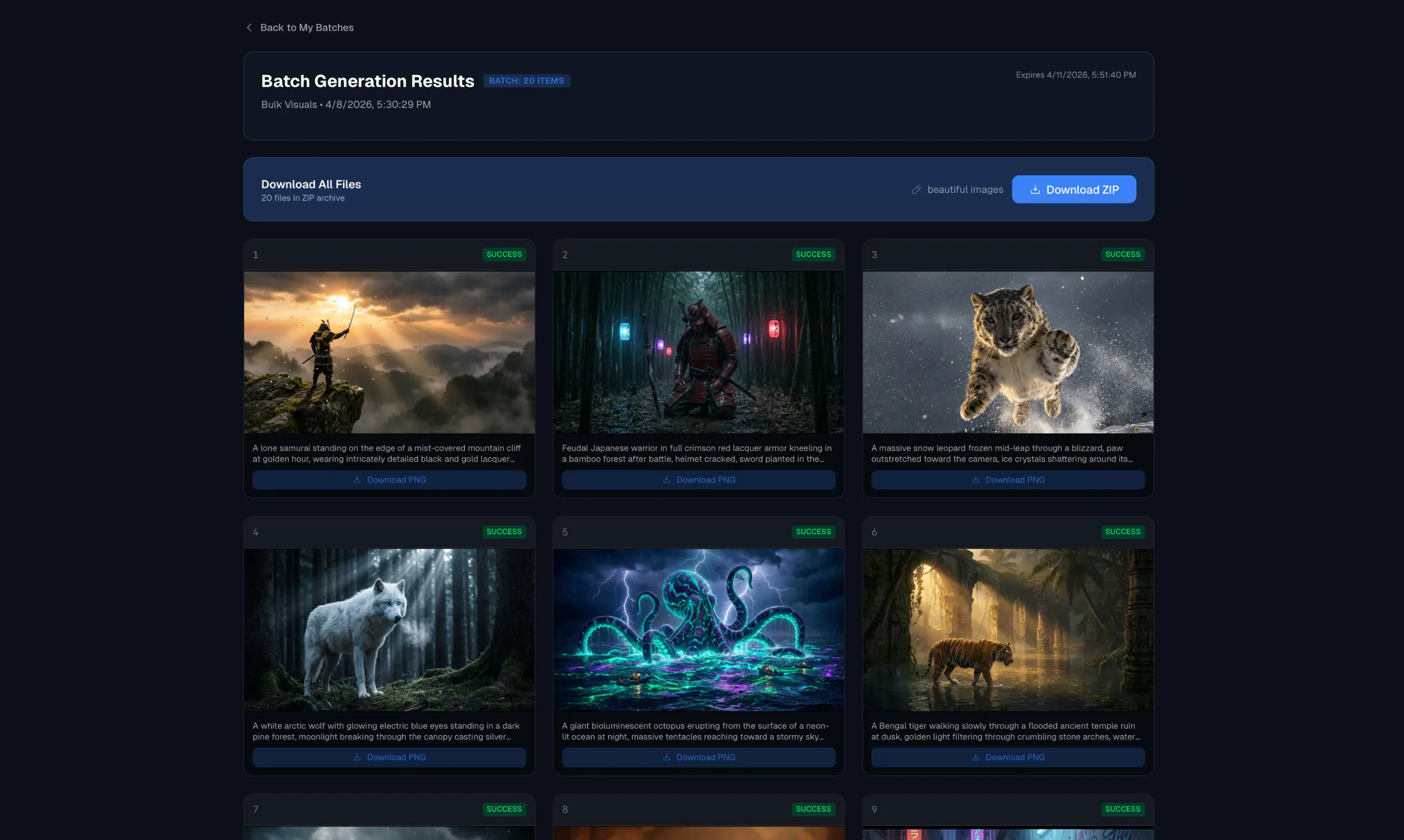1404x840 pixels.
Task: Click the Bulk Visuals date line
Action: [346, 104]
